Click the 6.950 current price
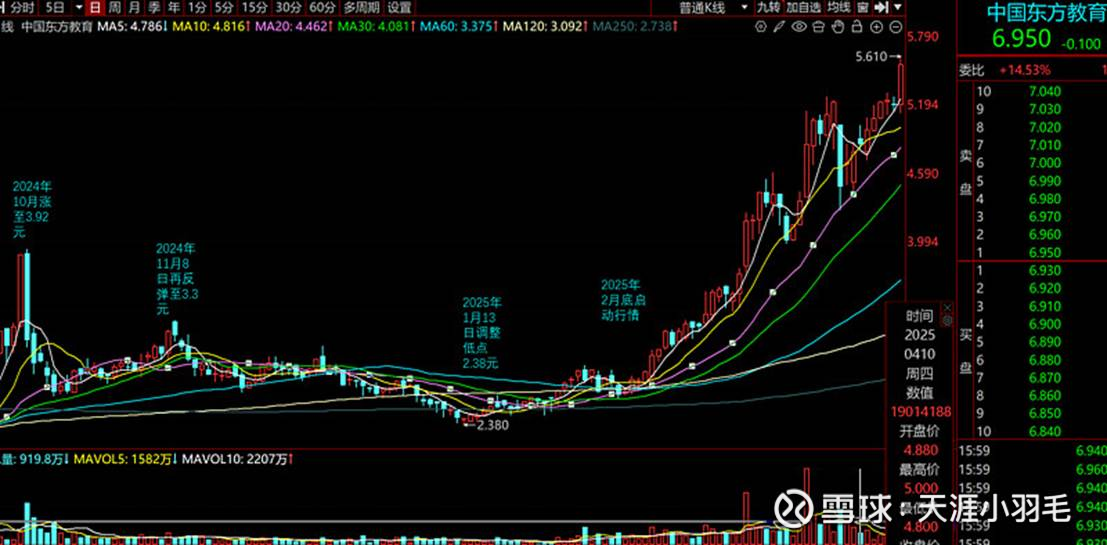This screenshot has width=1107, height=545. point(1022,39)
